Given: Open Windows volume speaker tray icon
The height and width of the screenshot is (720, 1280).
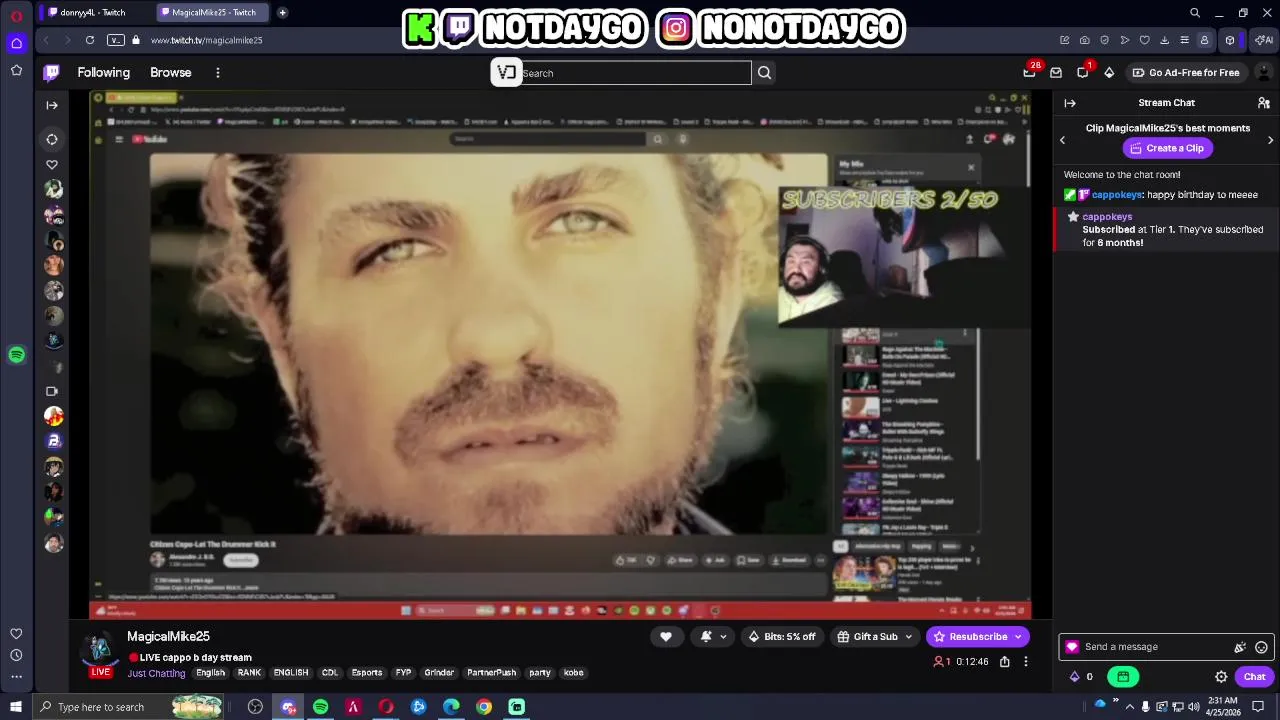Looking at the screenshot, I should pyautogui.click(x=1193, y=707).
